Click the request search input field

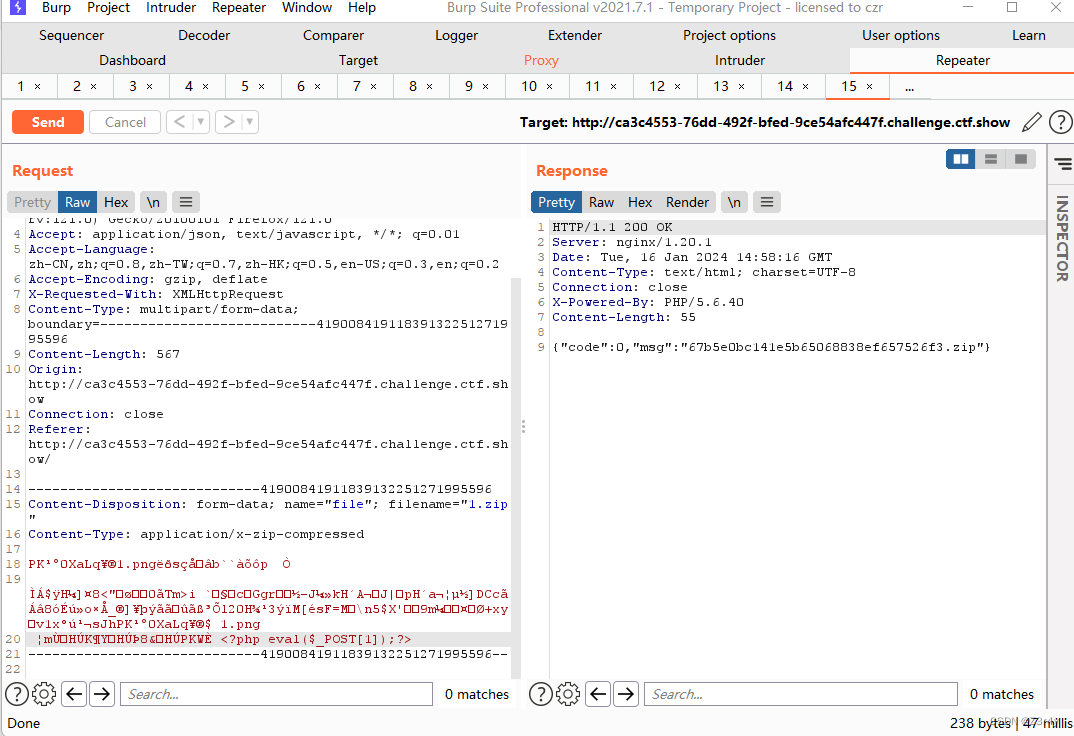pyautogui.click(x=277, y=694)
